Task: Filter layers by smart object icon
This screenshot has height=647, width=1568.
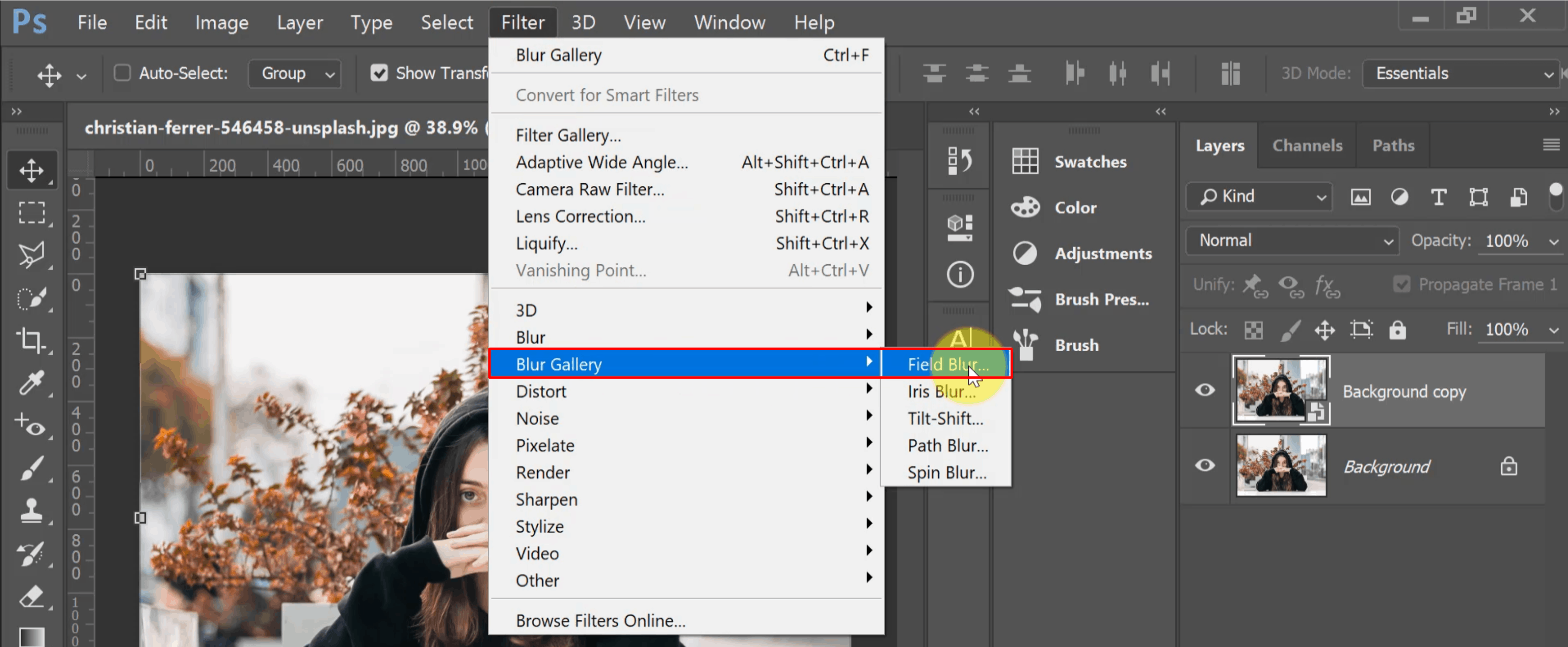Action: coord(1518,197)
